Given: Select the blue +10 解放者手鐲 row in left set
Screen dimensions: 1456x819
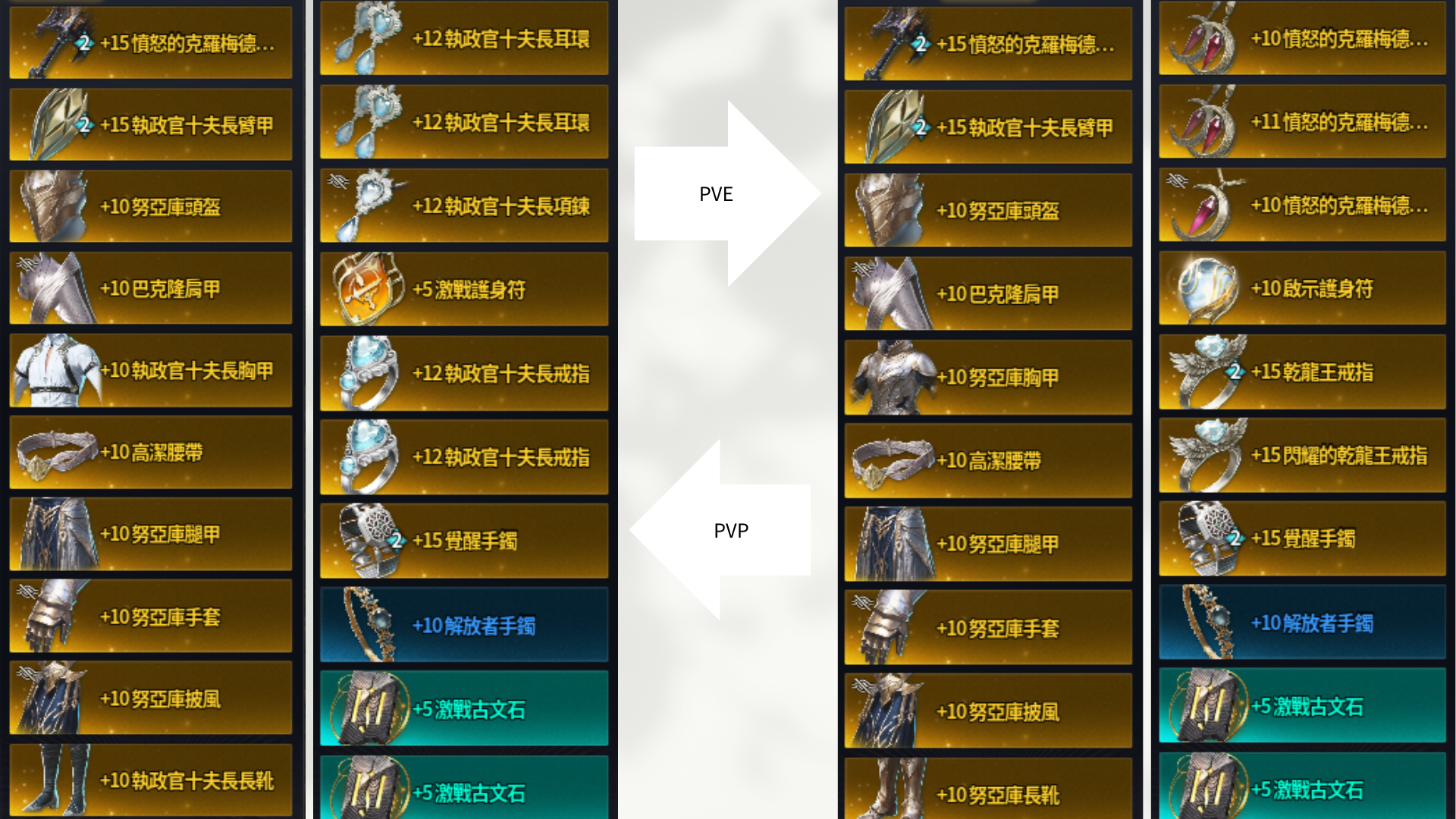Looking at the screenshot, I should click(x=464, y=625).
